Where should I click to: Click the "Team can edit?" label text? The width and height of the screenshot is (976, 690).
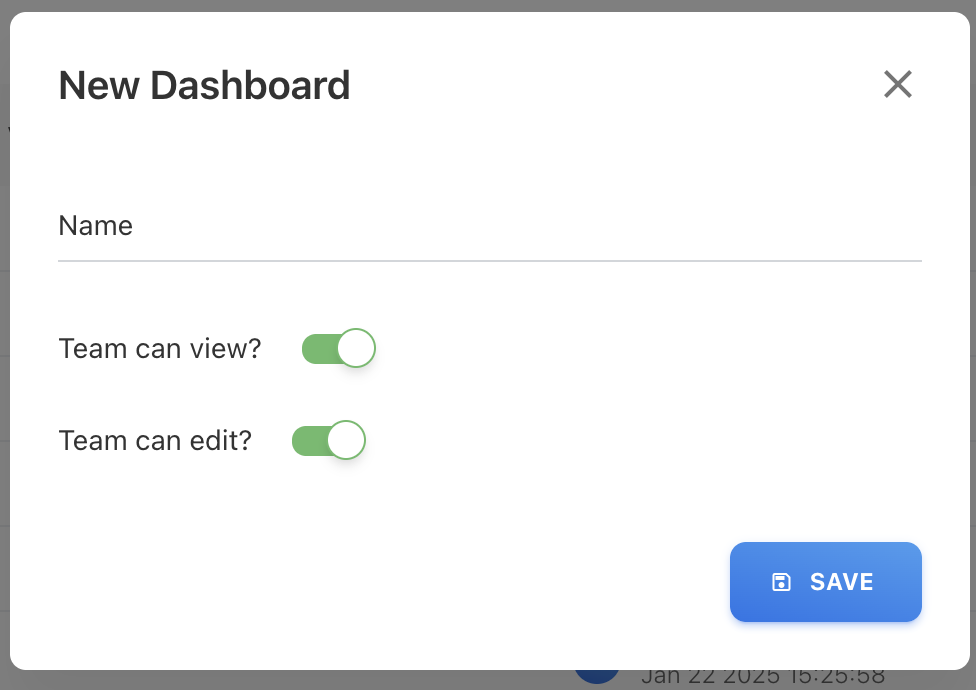(155, 440)
